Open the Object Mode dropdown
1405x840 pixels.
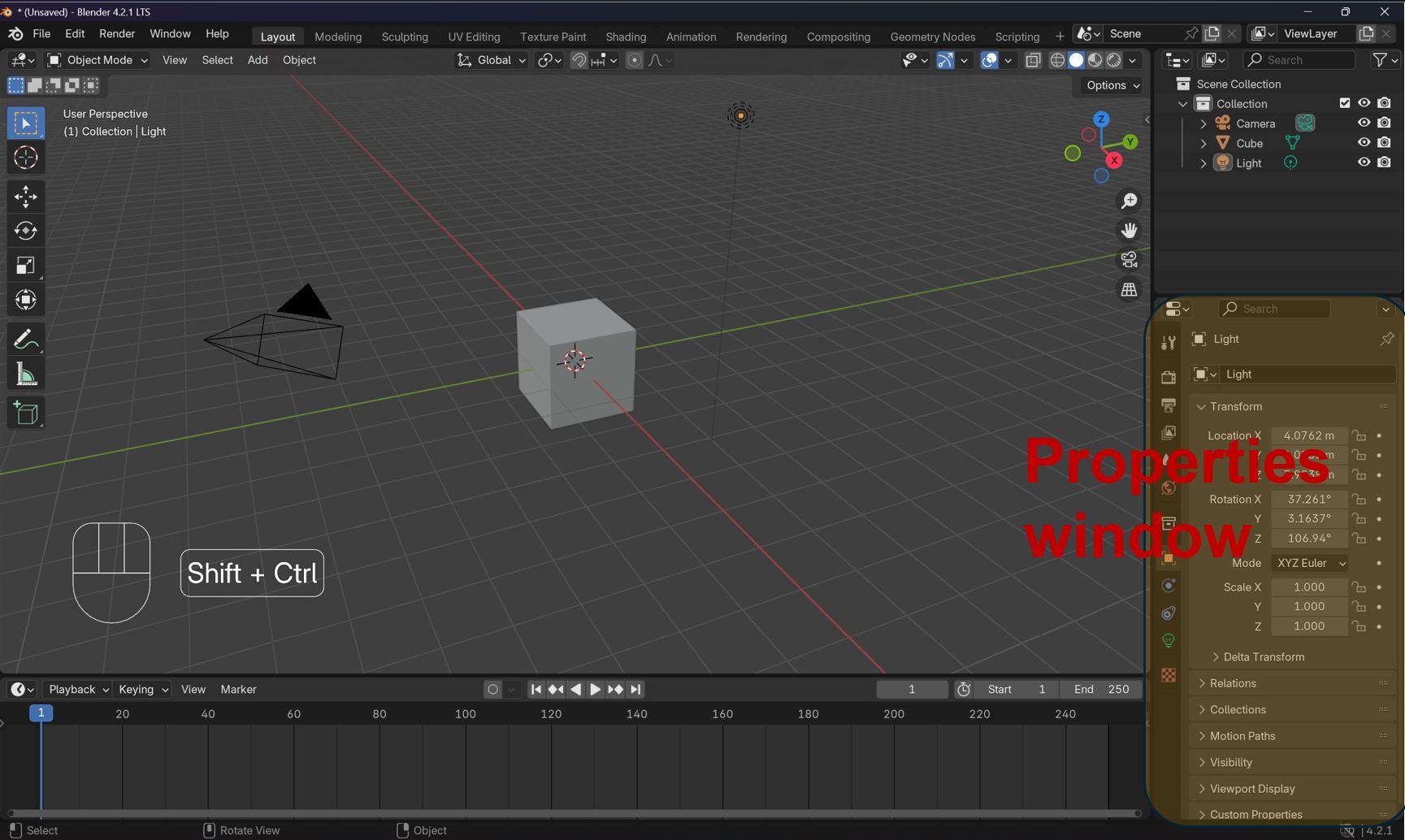pos(98,60)
